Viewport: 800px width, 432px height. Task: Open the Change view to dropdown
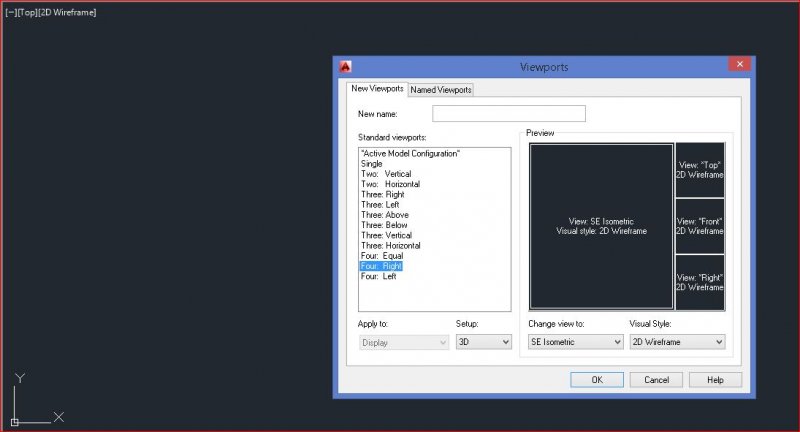click(x=576, y=342)
